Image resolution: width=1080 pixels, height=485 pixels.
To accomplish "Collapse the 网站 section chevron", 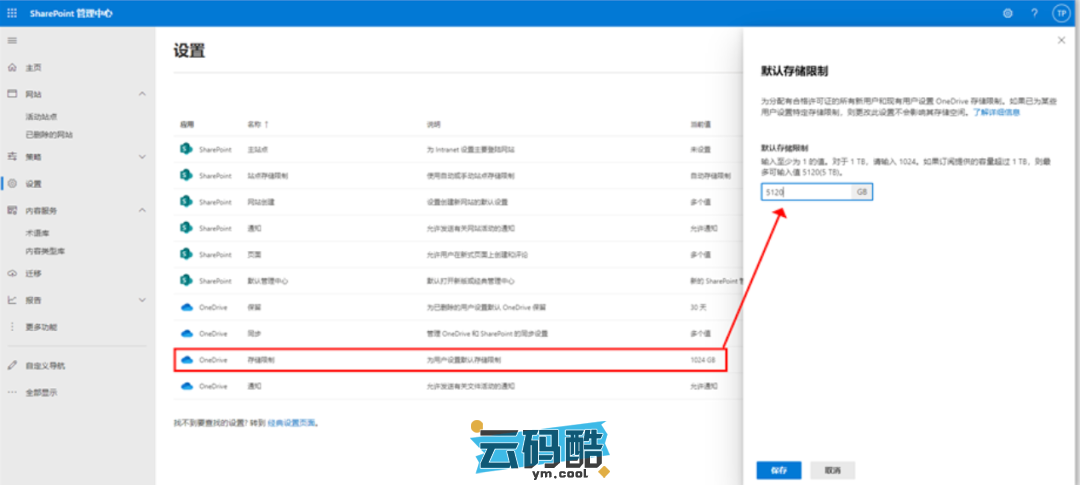I will tap(141, 94).
